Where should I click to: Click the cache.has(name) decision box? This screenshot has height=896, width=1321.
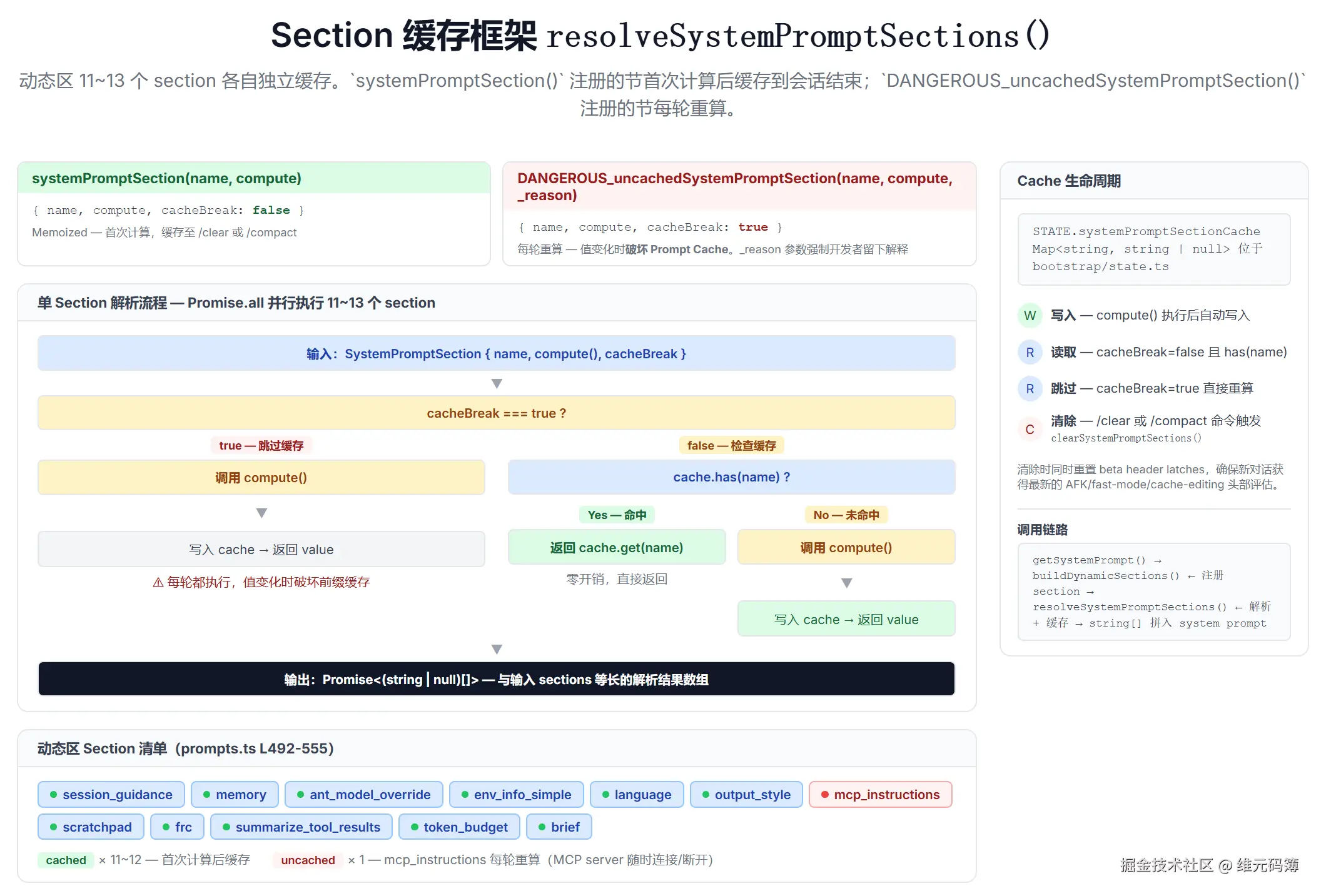coord(731,477)
